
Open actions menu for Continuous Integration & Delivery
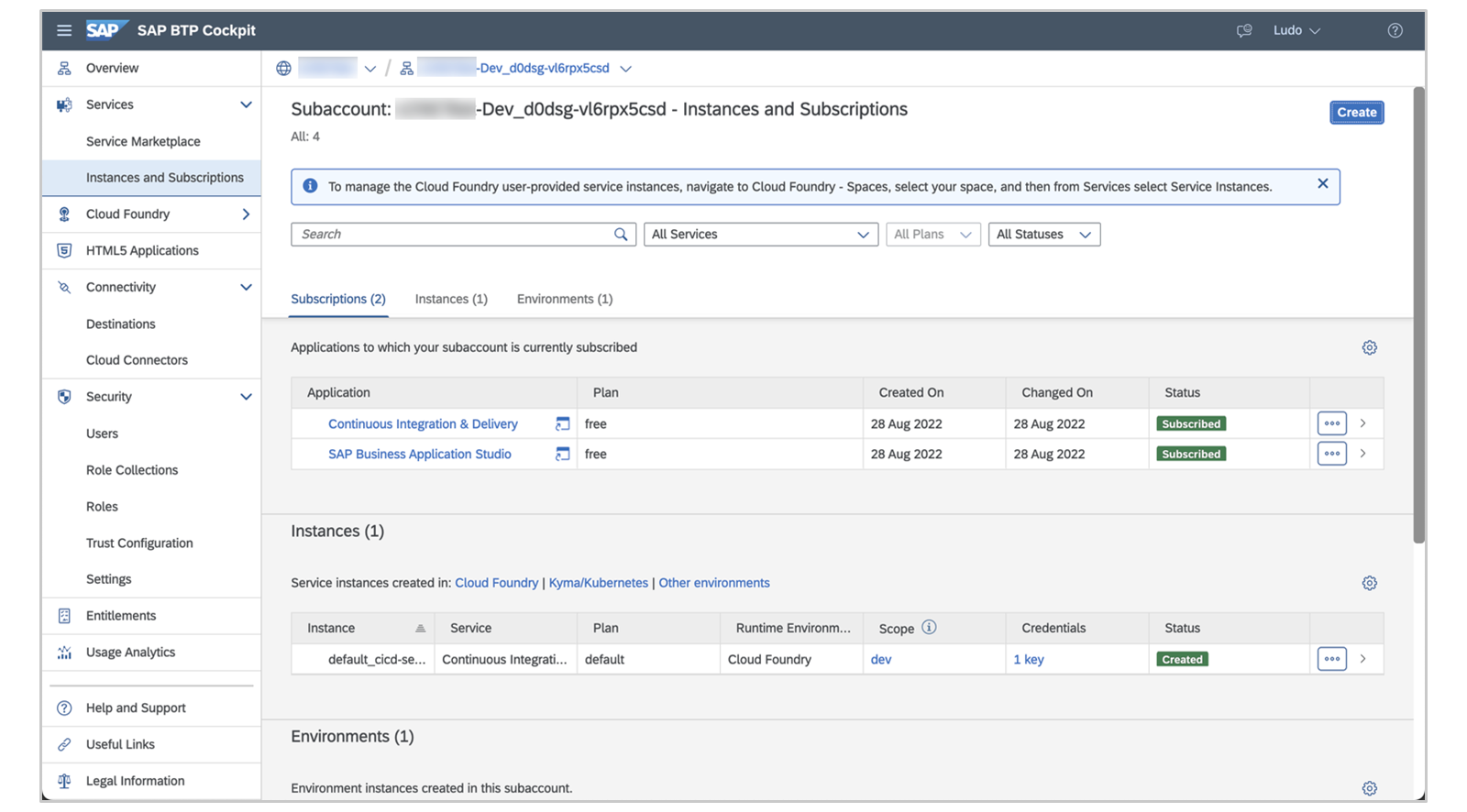[x=1331, y=423]
